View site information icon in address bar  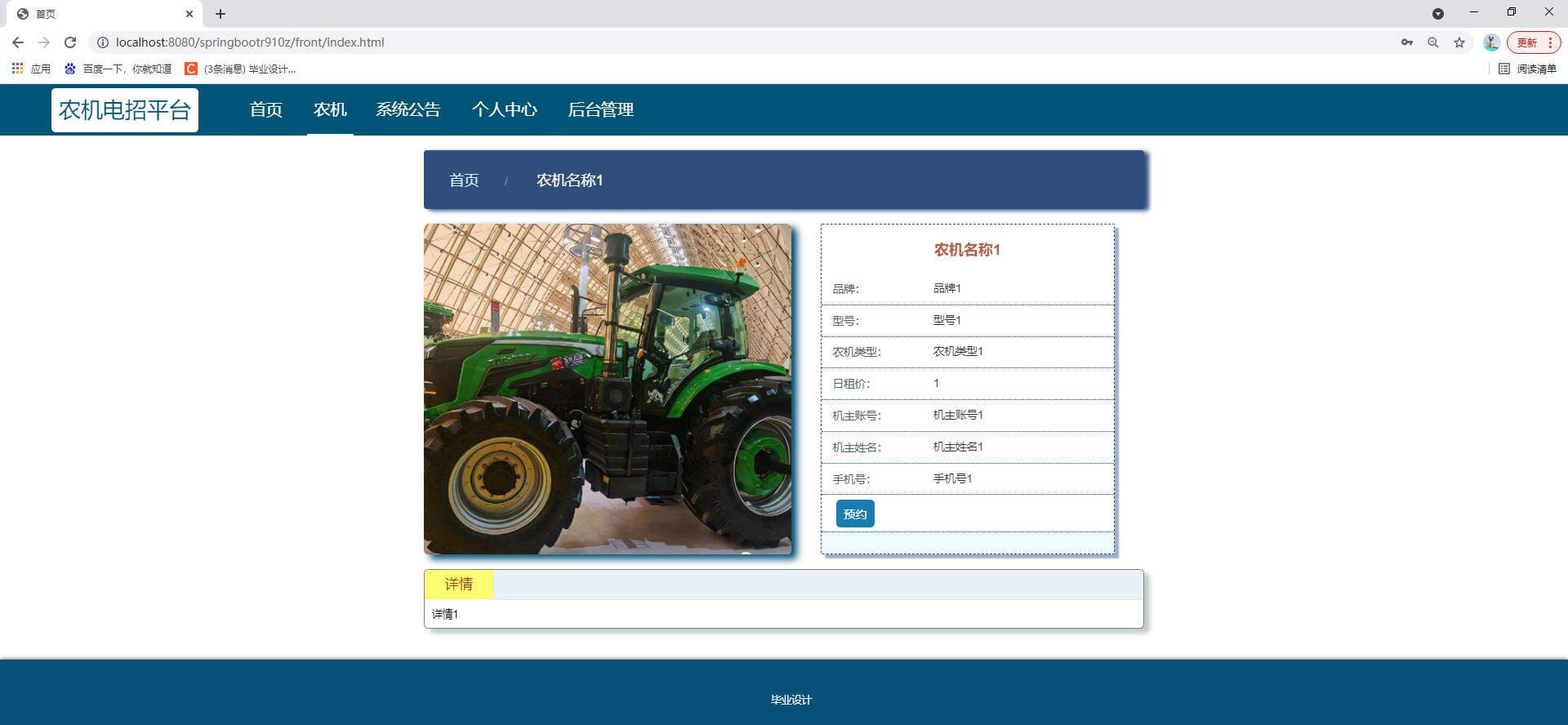[103, 42]
